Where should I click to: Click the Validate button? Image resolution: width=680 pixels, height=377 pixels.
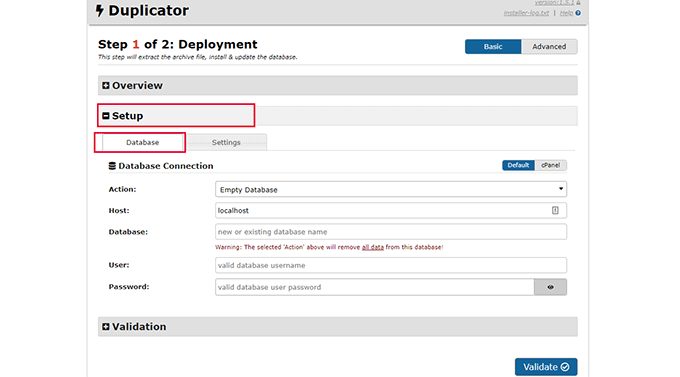click(x=546, y=367)
